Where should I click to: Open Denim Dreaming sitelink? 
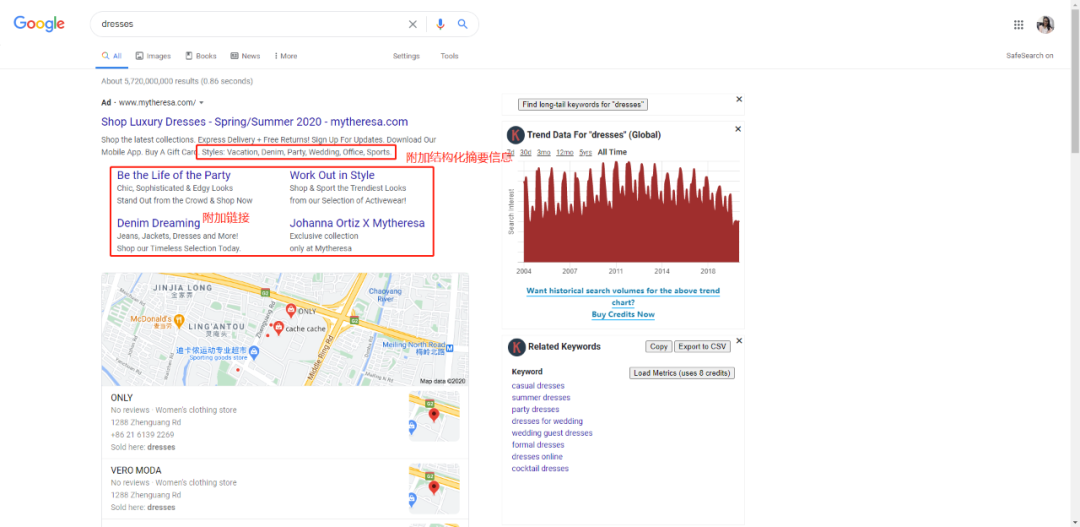point(158,223)
